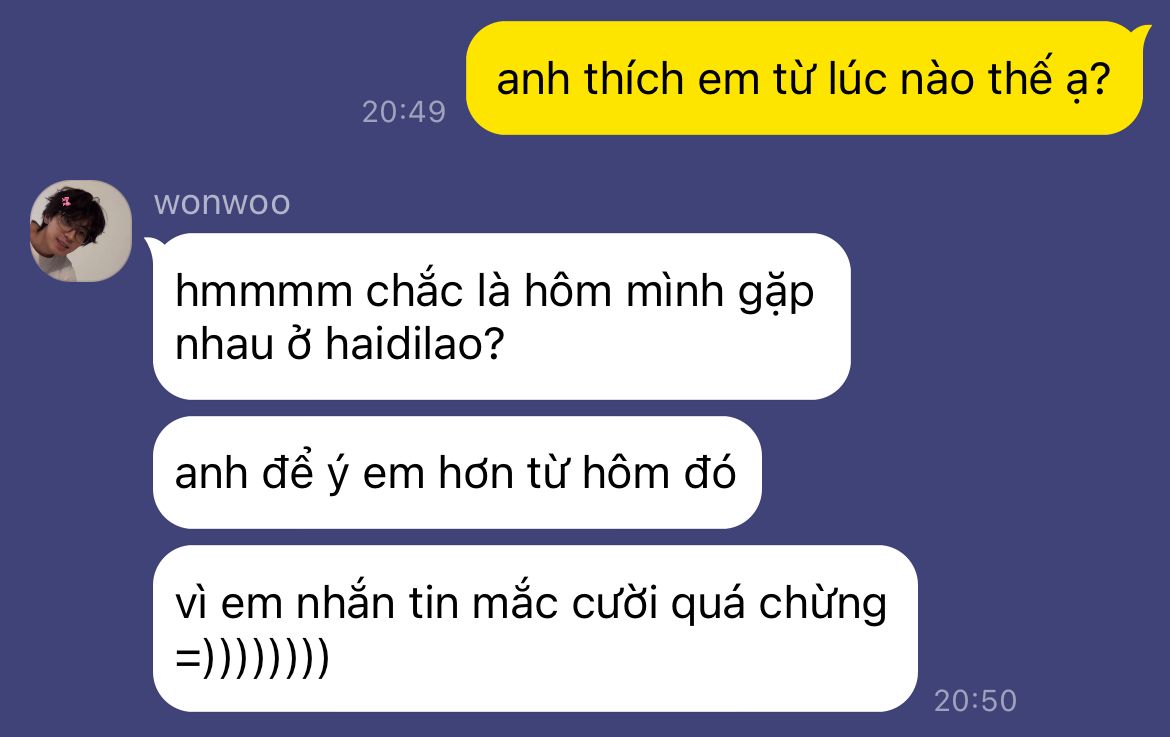The height and width of the screenshot is (737, 1170).
Task: Click the word "haidilao?" in wonwoo's reply
Action: pyautogui.click(x=416, y=345)
